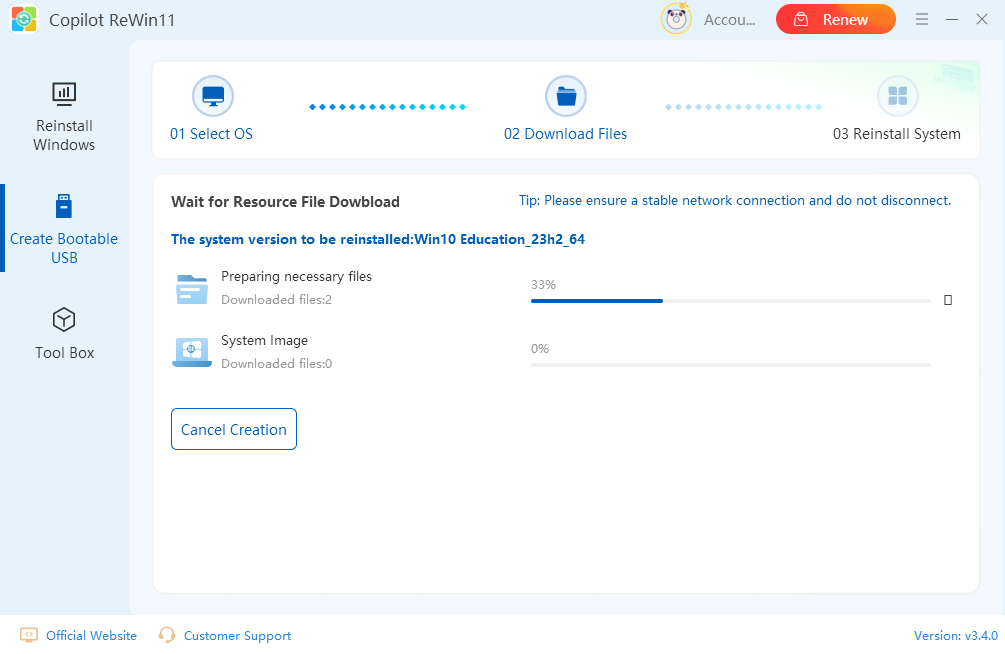
Task: Click the Copilot ReWin11 app logo
Action: coord(24,20)
